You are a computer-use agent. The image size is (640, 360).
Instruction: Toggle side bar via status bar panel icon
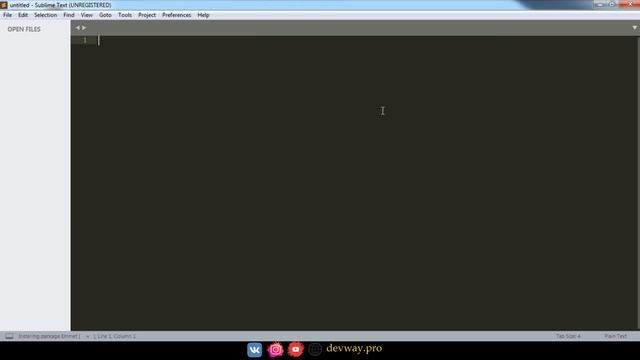(x=9, y=336)
